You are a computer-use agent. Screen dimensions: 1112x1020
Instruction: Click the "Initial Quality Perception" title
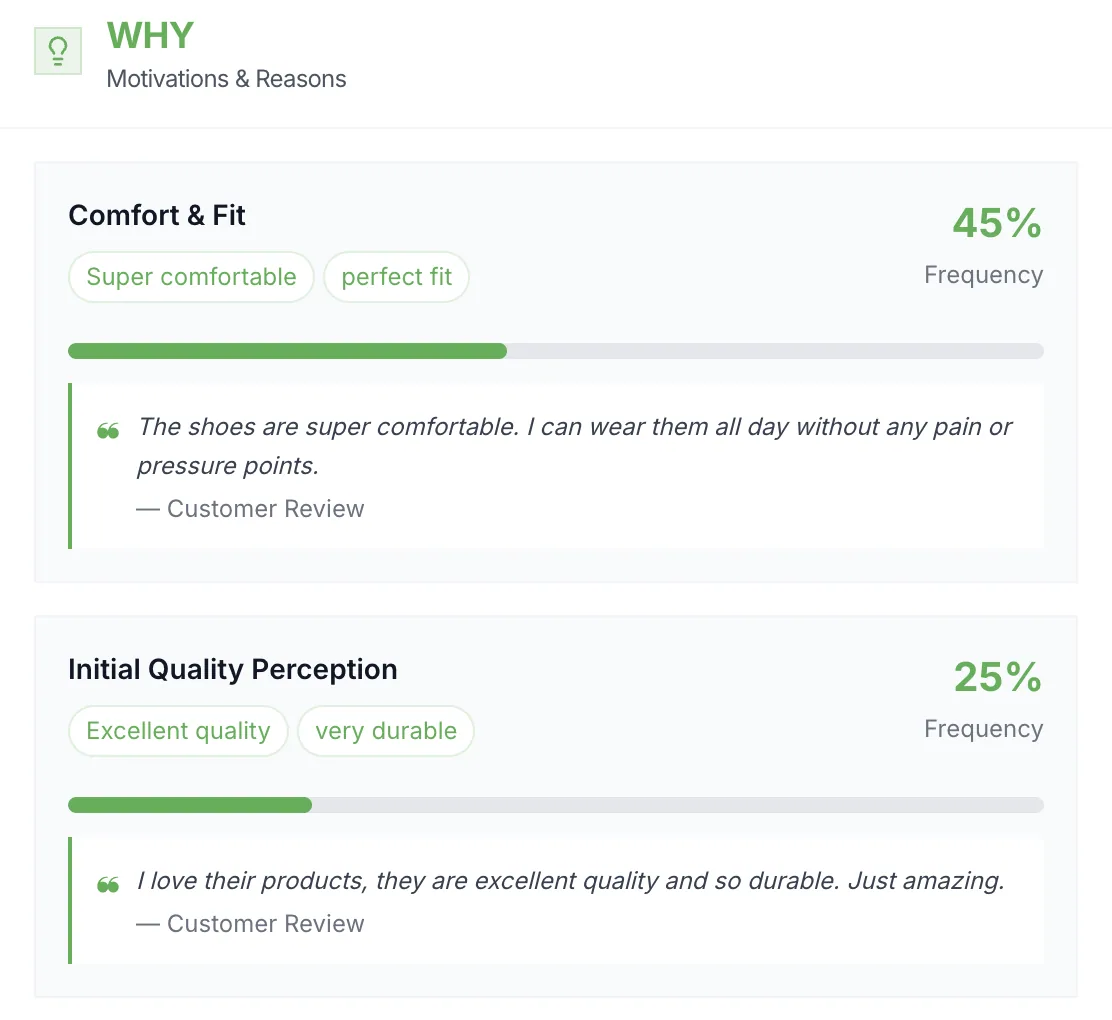[233, 669]
